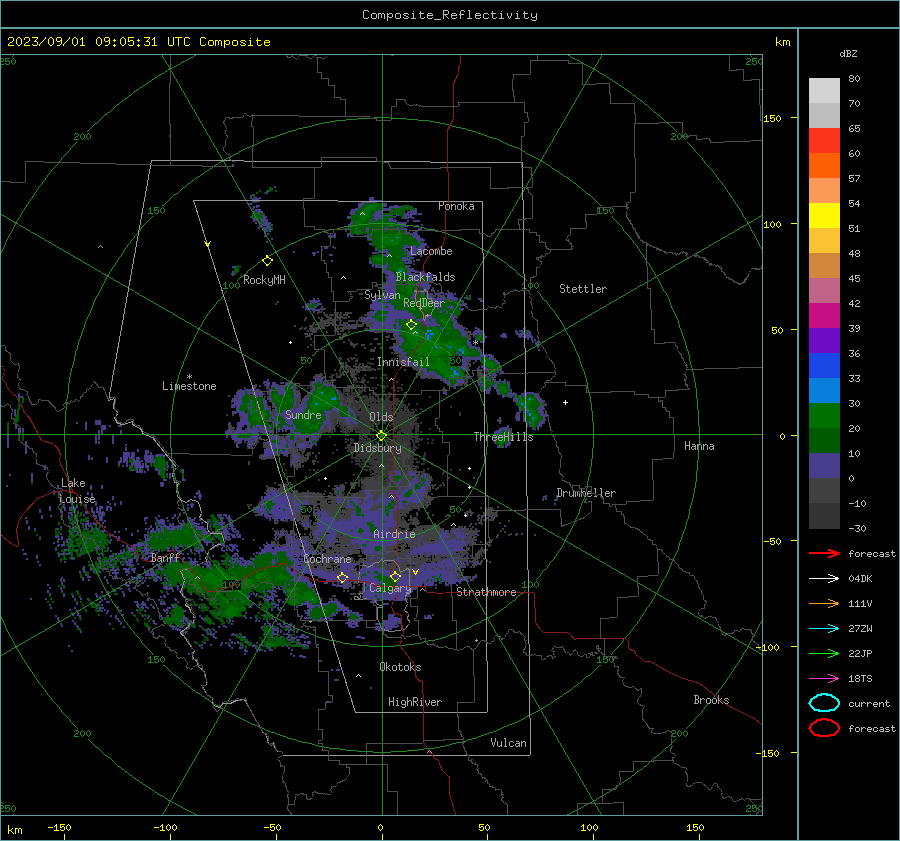
Task: Pick the bright green 30 dBZ swatch
Action: point(824,415)
